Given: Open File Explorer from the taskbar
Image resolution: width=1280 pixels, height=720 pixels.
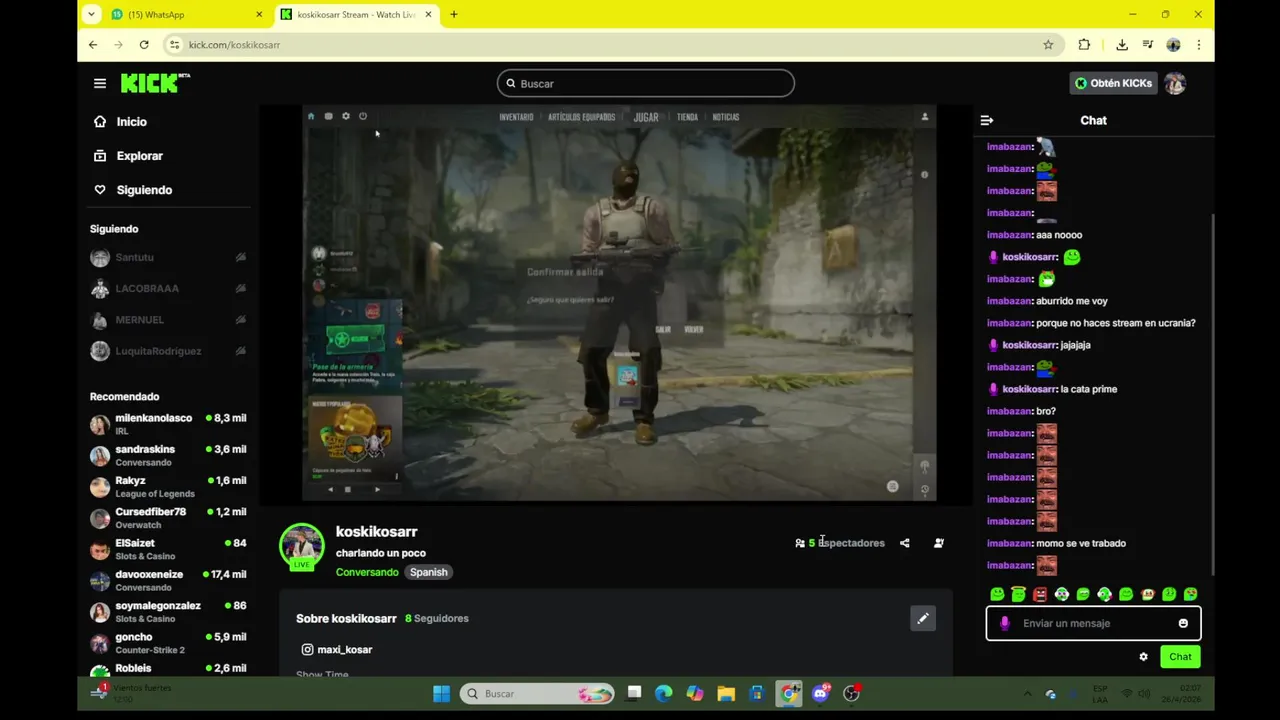Looking at the screenshot, I should [x=726, y=694].
